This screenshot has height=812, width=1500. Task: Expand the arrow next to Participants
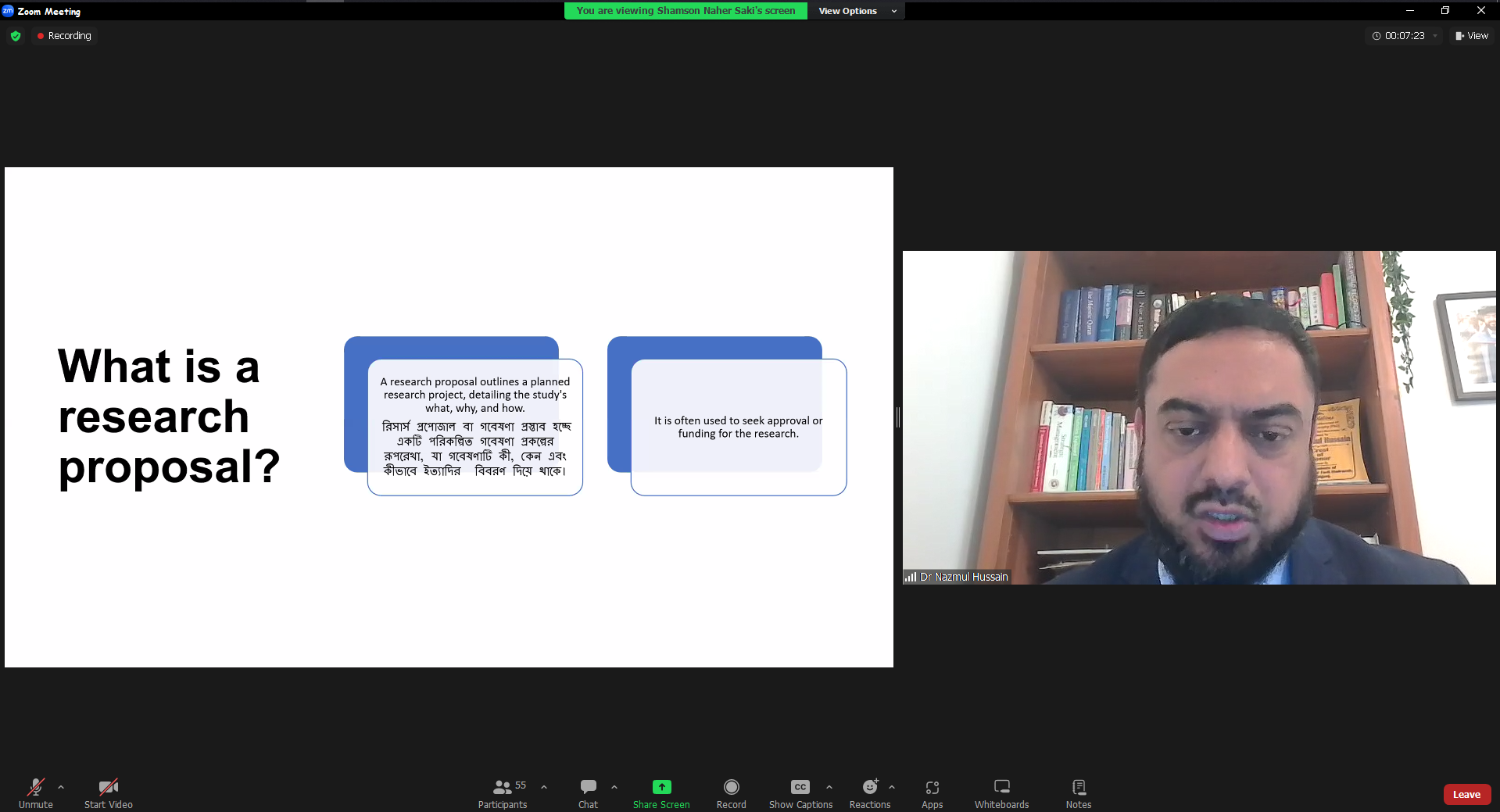pos(544,787)
